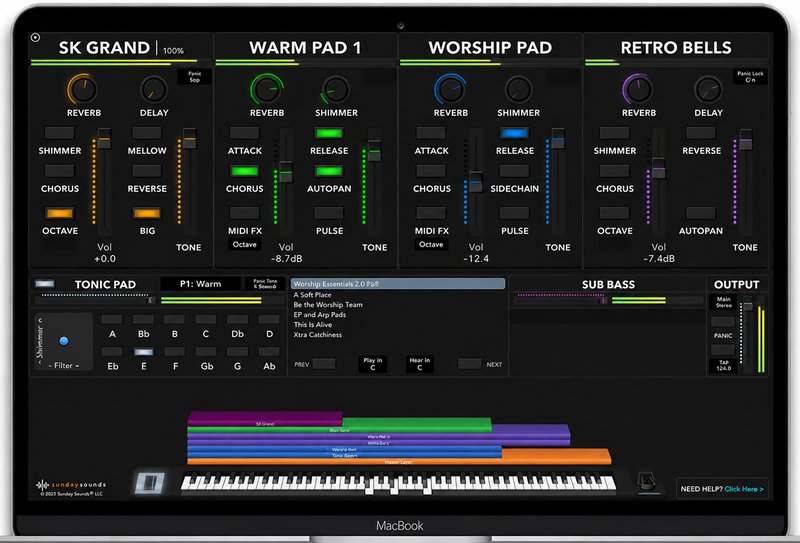Click the Output master volume fader
This screenshot has height=543, width=800.
click(747, 305)
